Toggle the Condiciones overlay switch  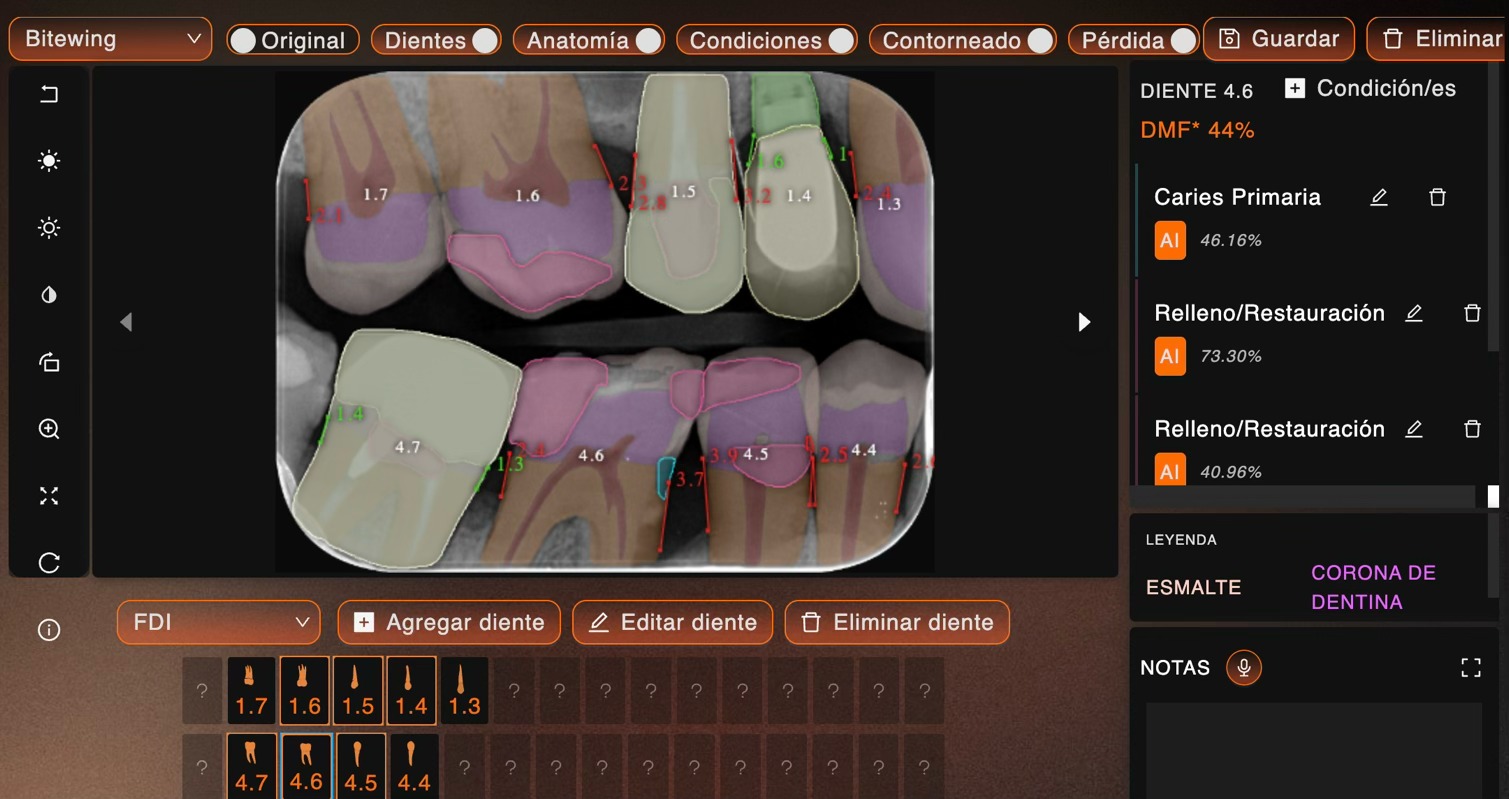coord(840,40)
